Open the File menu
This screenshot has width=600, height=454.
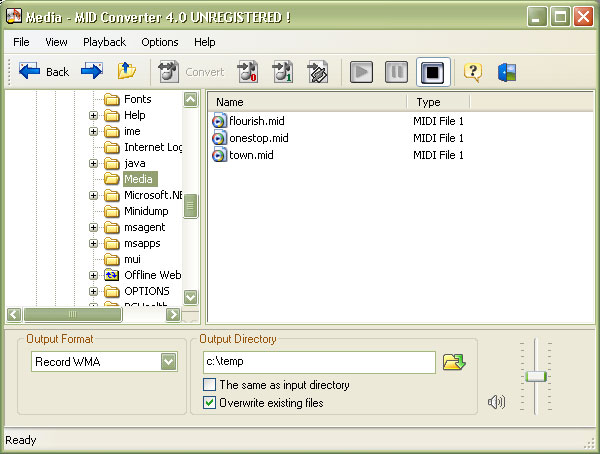(21, 42)
